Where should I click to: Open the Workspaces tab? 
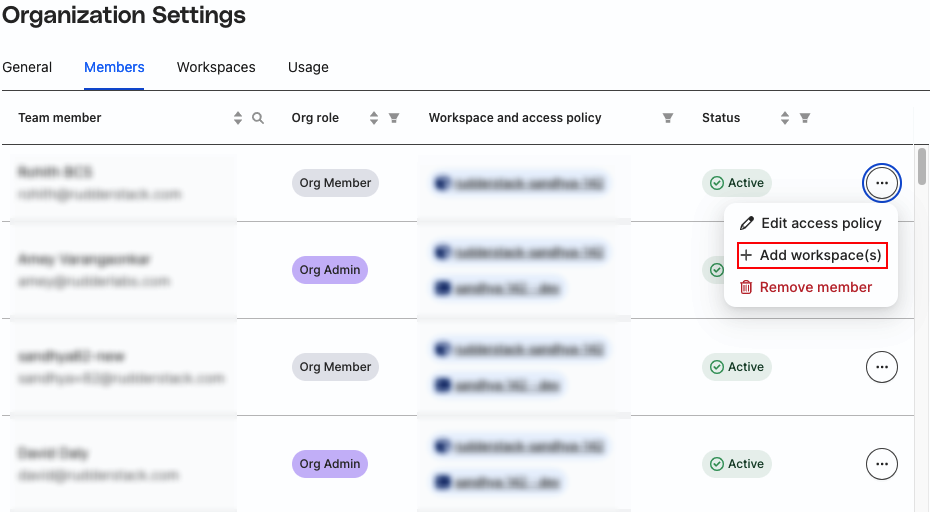pyautogui.click(x=216, y=67)
